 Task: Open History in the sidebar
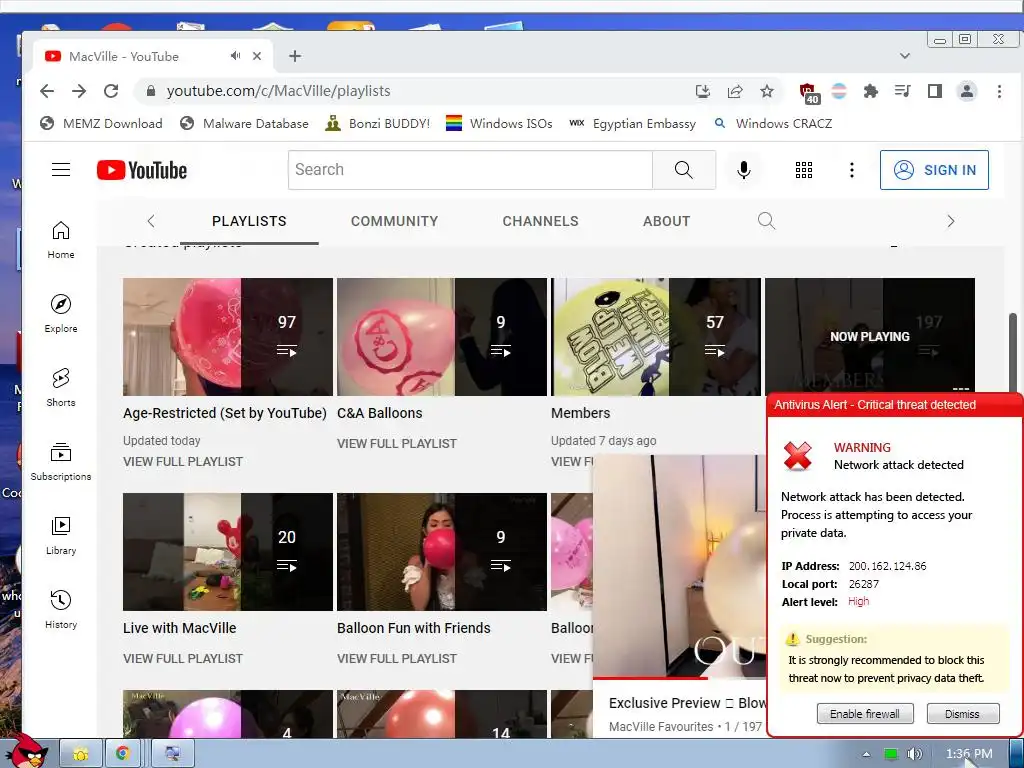(61, 609)
